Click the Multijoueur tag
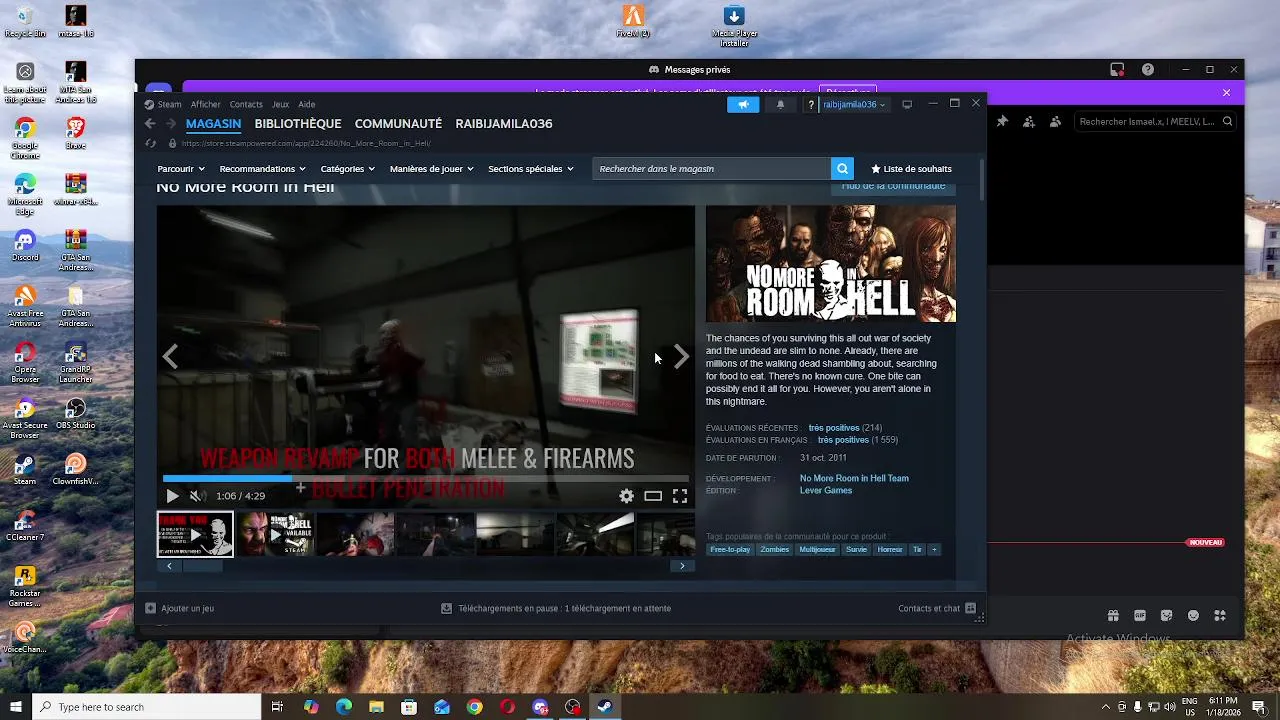The width and height of the screenshot is (1280, 720). tap(817, 549)
